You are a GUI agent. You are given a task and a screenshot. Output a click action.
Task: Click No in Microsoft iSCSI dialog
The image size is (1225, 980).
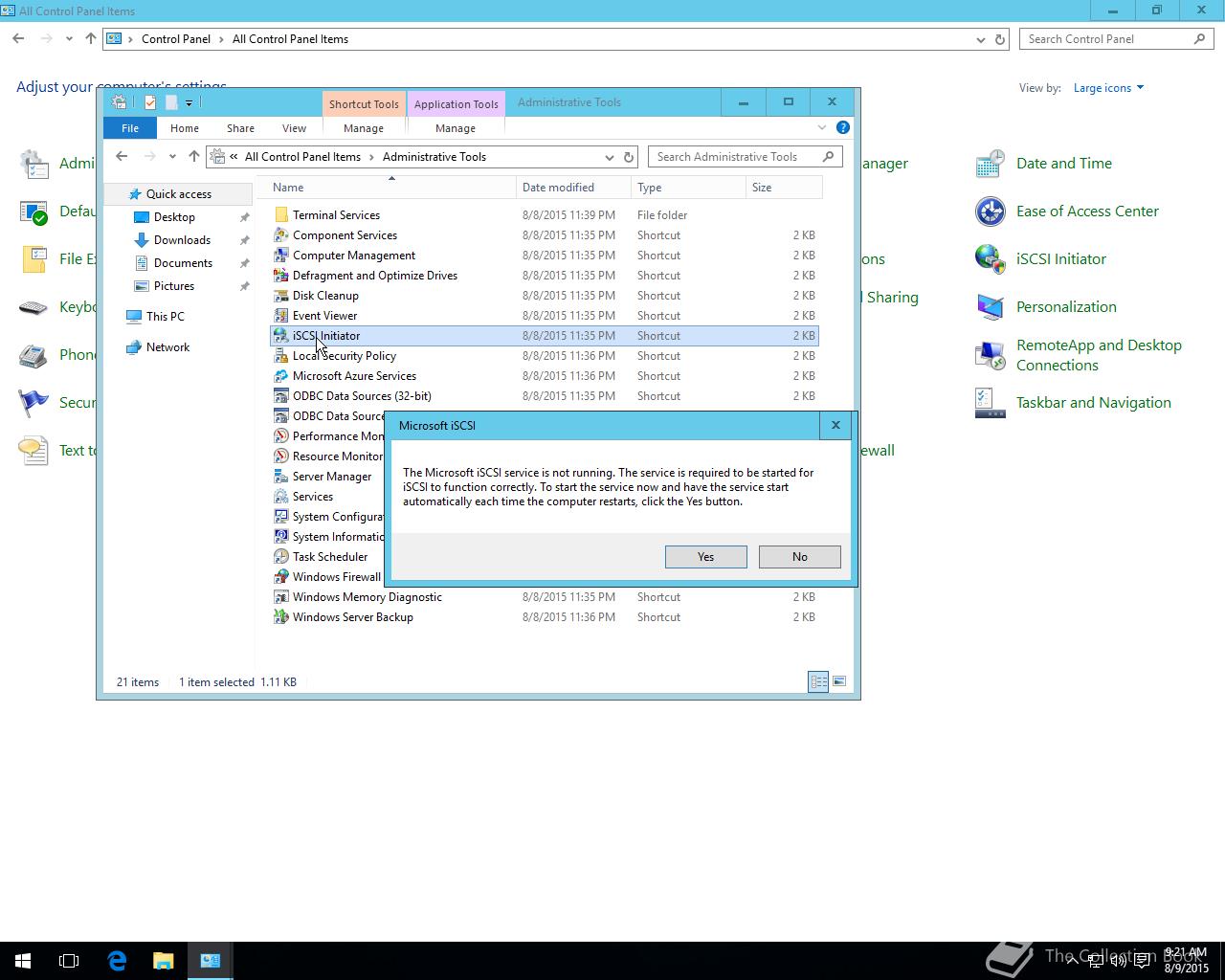[799, 557]
